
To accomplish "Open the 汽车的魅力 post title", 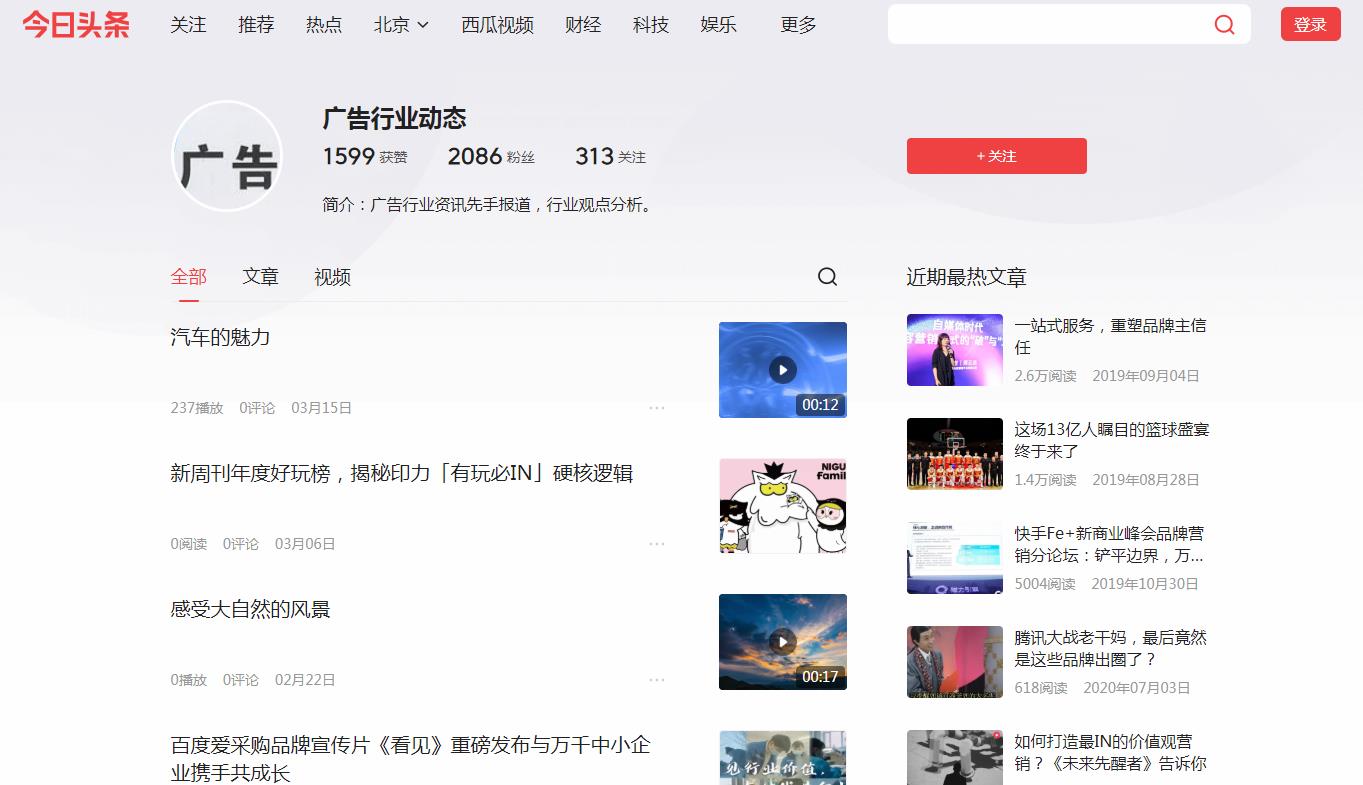I will pyautogui.click(x=220, y=337).
